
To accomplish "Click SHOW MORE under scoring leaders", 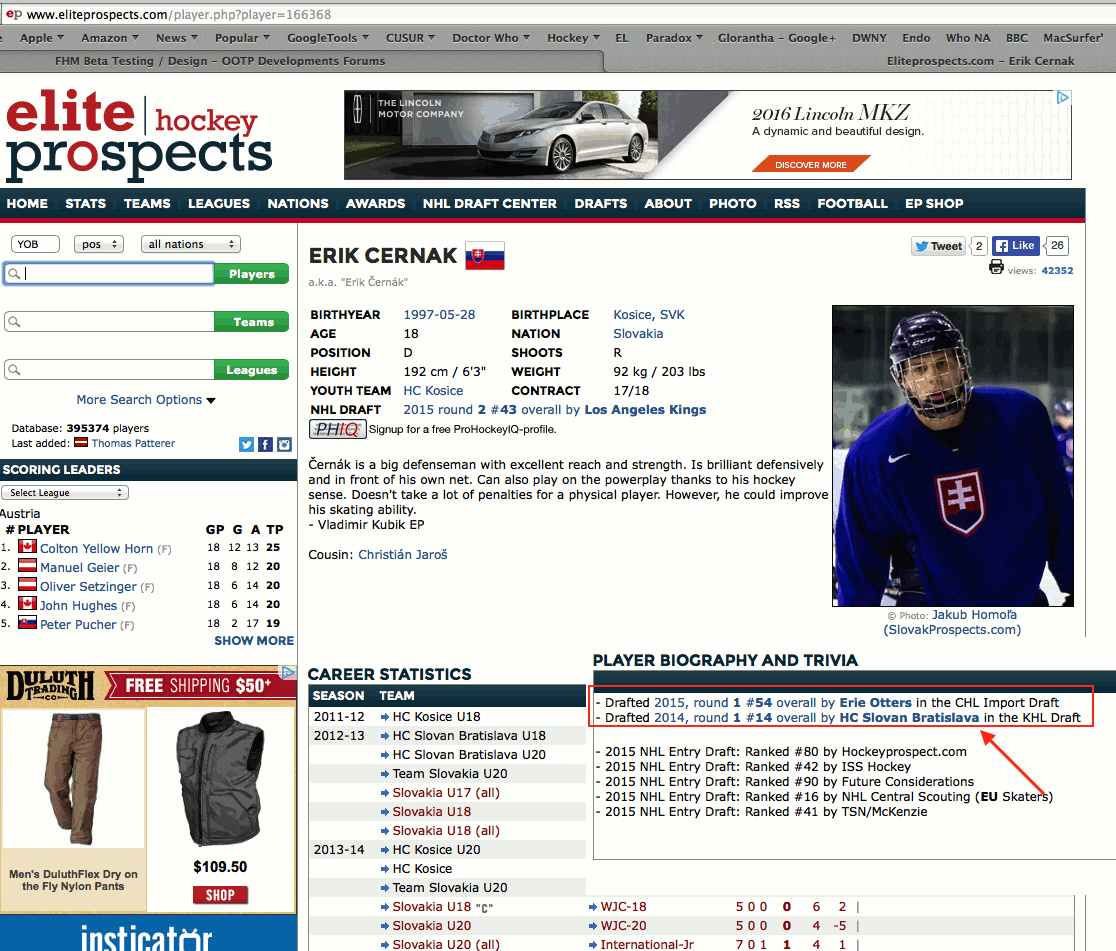I will point(254,641).
